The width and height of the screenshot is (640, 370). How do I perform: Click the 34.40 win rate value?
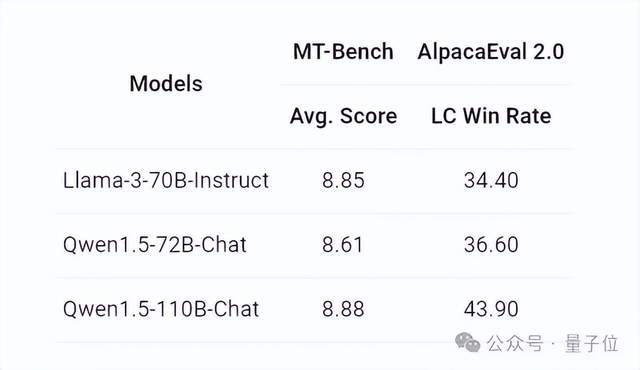(x=491, y=180)
